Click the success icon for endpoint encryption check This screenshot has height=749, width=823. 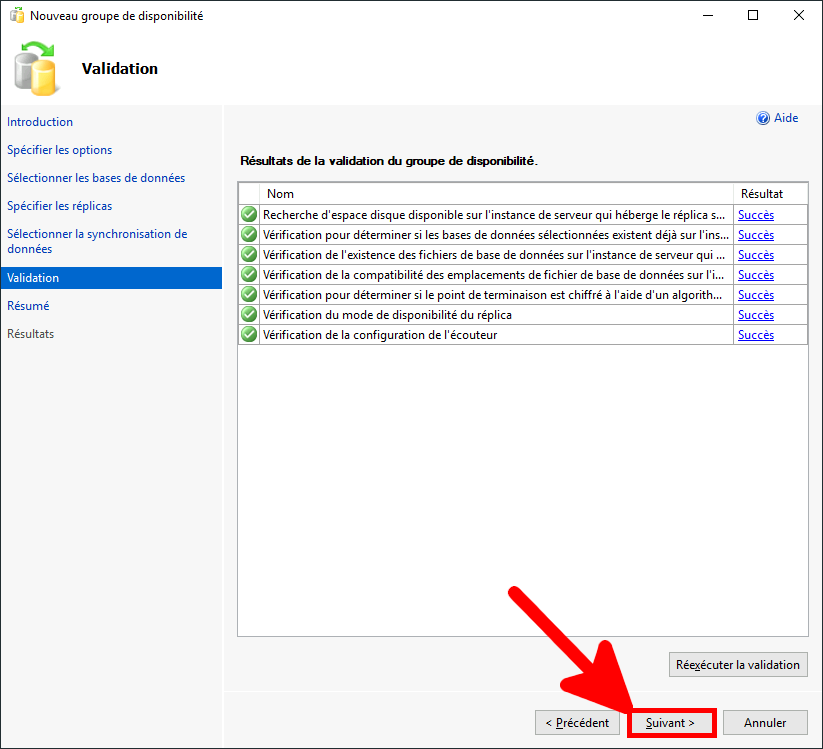[249, 294]
